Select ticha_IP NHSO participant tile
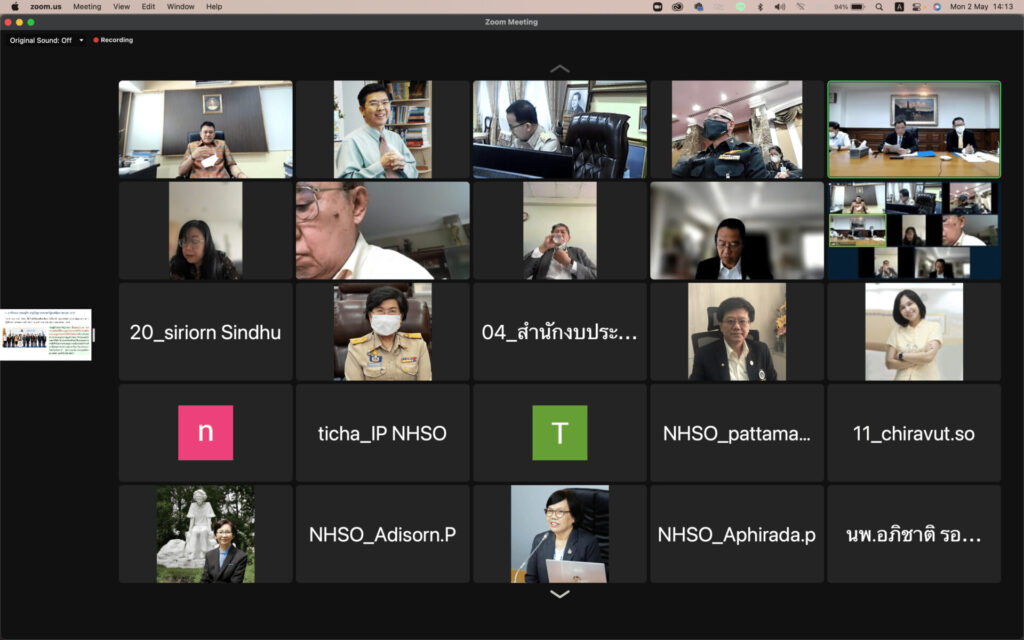1024x640 pixels. point(382,433)
